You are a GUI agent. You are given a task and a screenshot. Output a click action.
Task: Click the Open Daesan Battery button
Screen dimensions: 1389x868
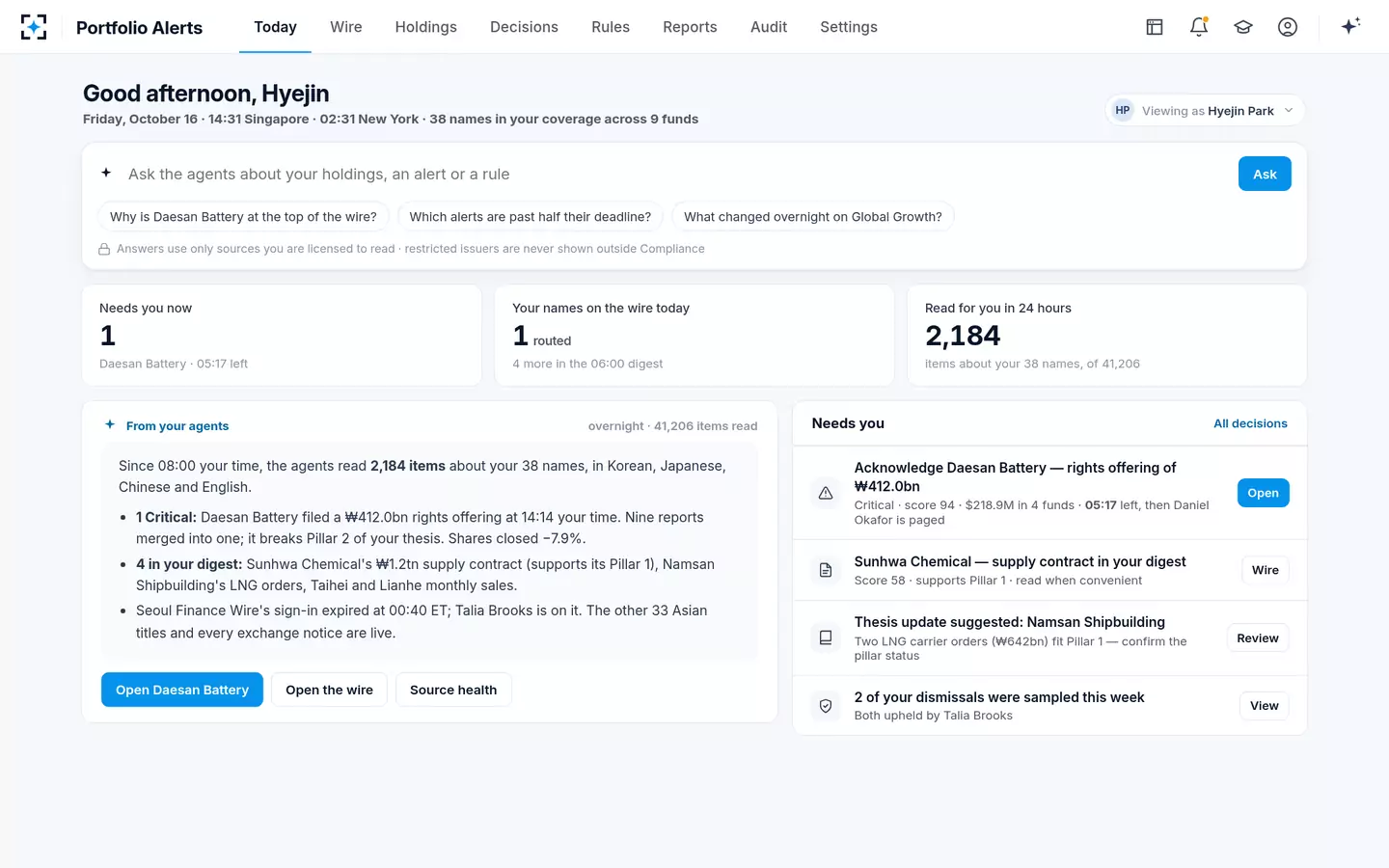182,690
